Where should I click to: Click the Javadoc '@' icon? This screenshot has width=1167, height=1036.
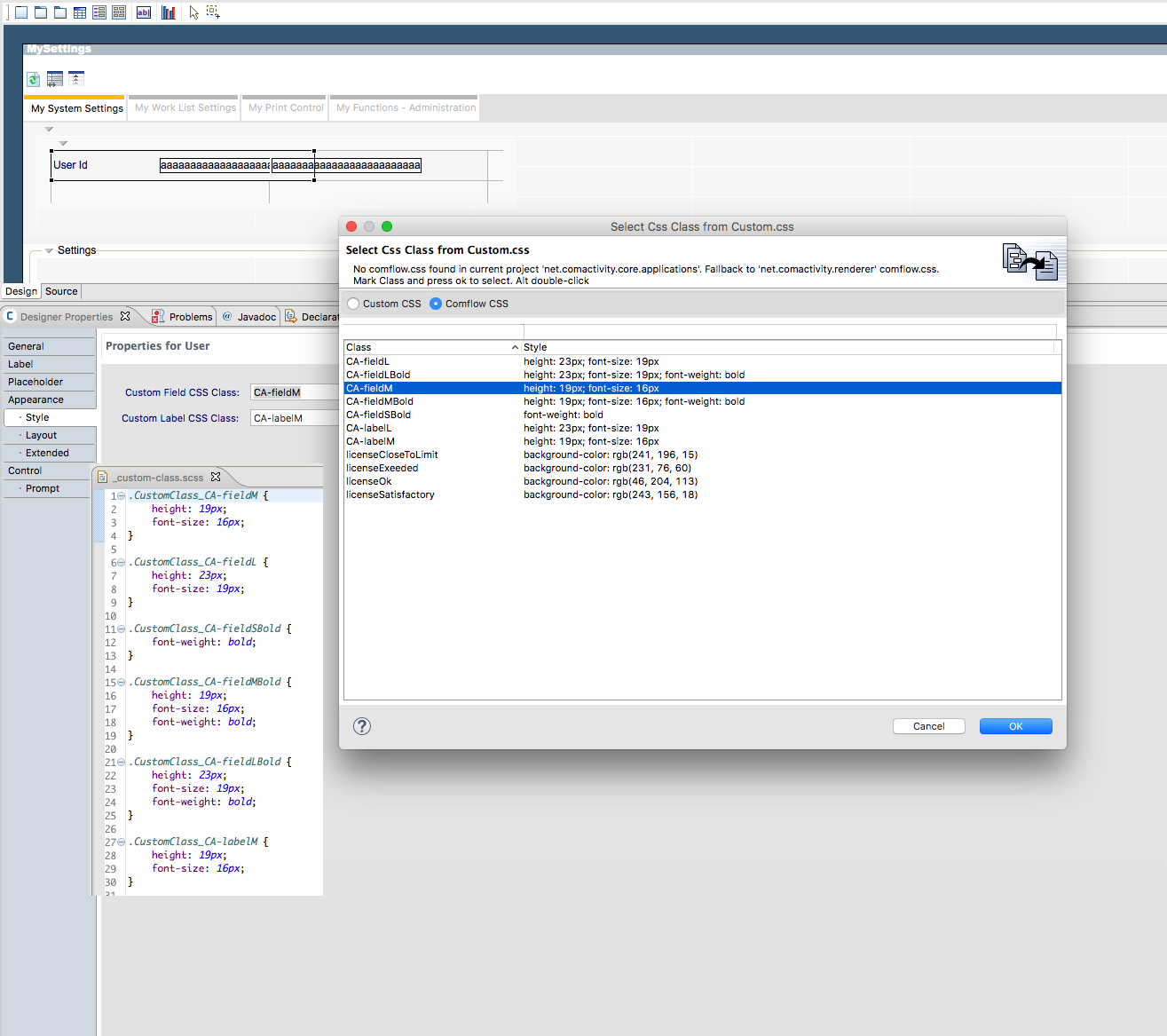point(227,316)
